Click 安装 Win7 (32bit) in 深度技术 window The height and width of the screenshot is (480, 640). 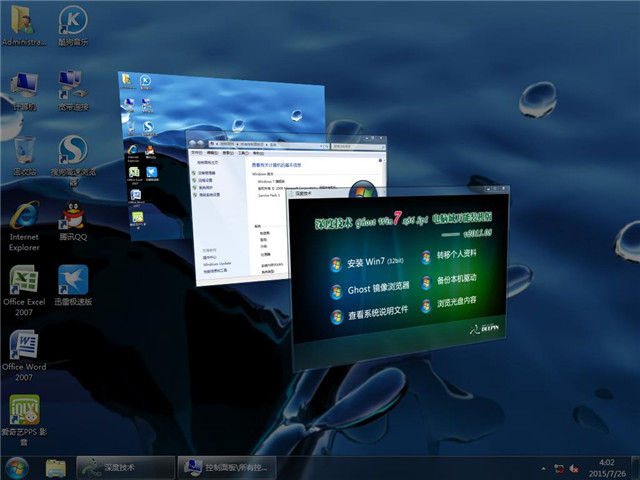[367, 263]
